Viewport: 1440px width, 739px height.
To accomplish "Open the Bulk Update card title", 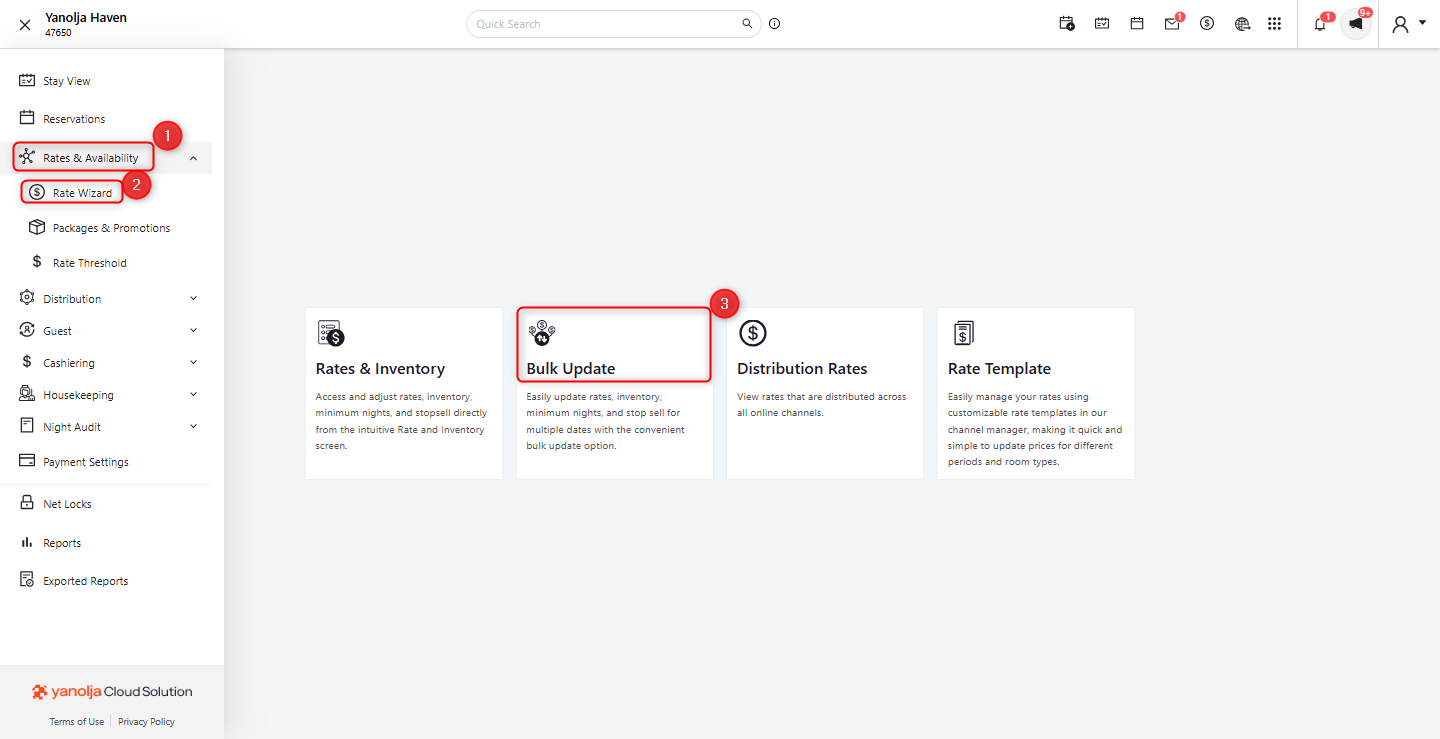I will tap(571, 369).
